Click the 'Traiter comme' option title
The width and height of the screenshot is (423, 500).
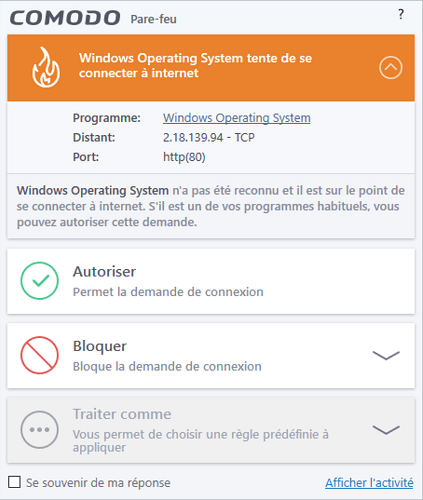[x=122, y=414]
